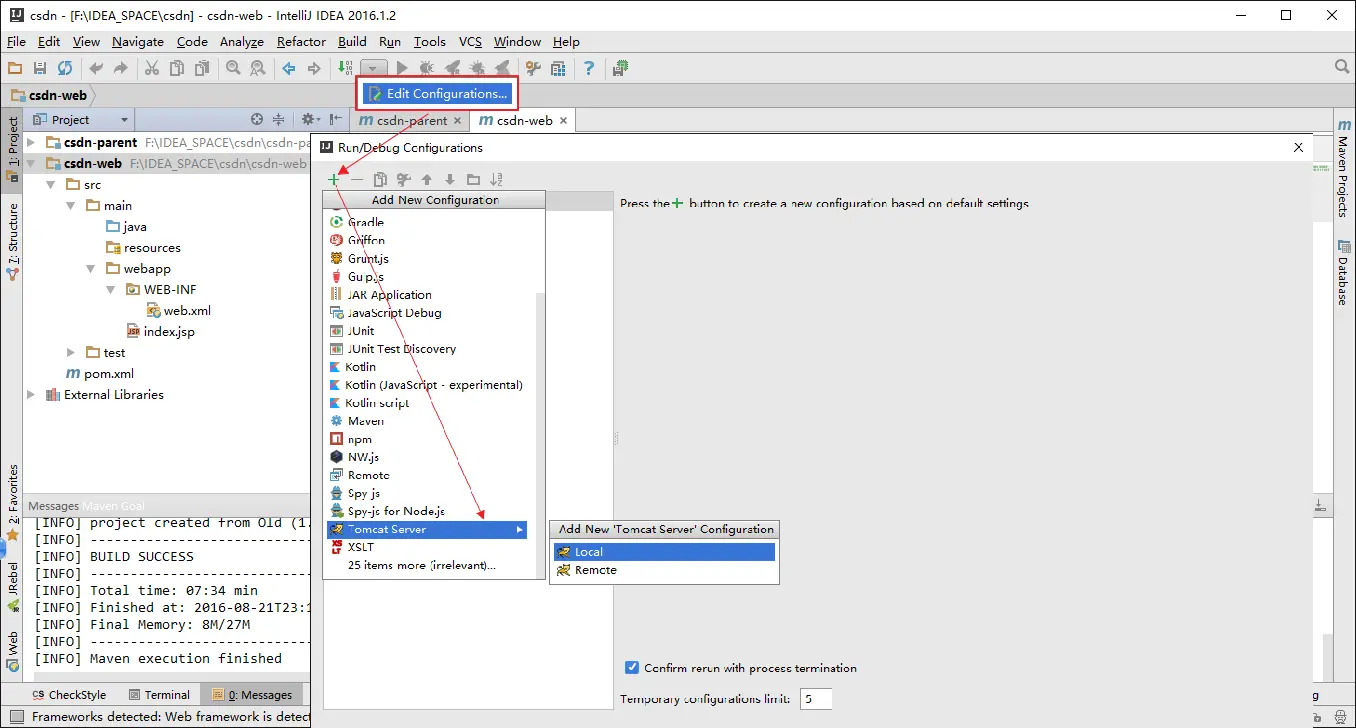Toggle Confirm rerun with process termination
Image resolution: width=1356 pixels, height=728 pixels.
click(632, 668)
